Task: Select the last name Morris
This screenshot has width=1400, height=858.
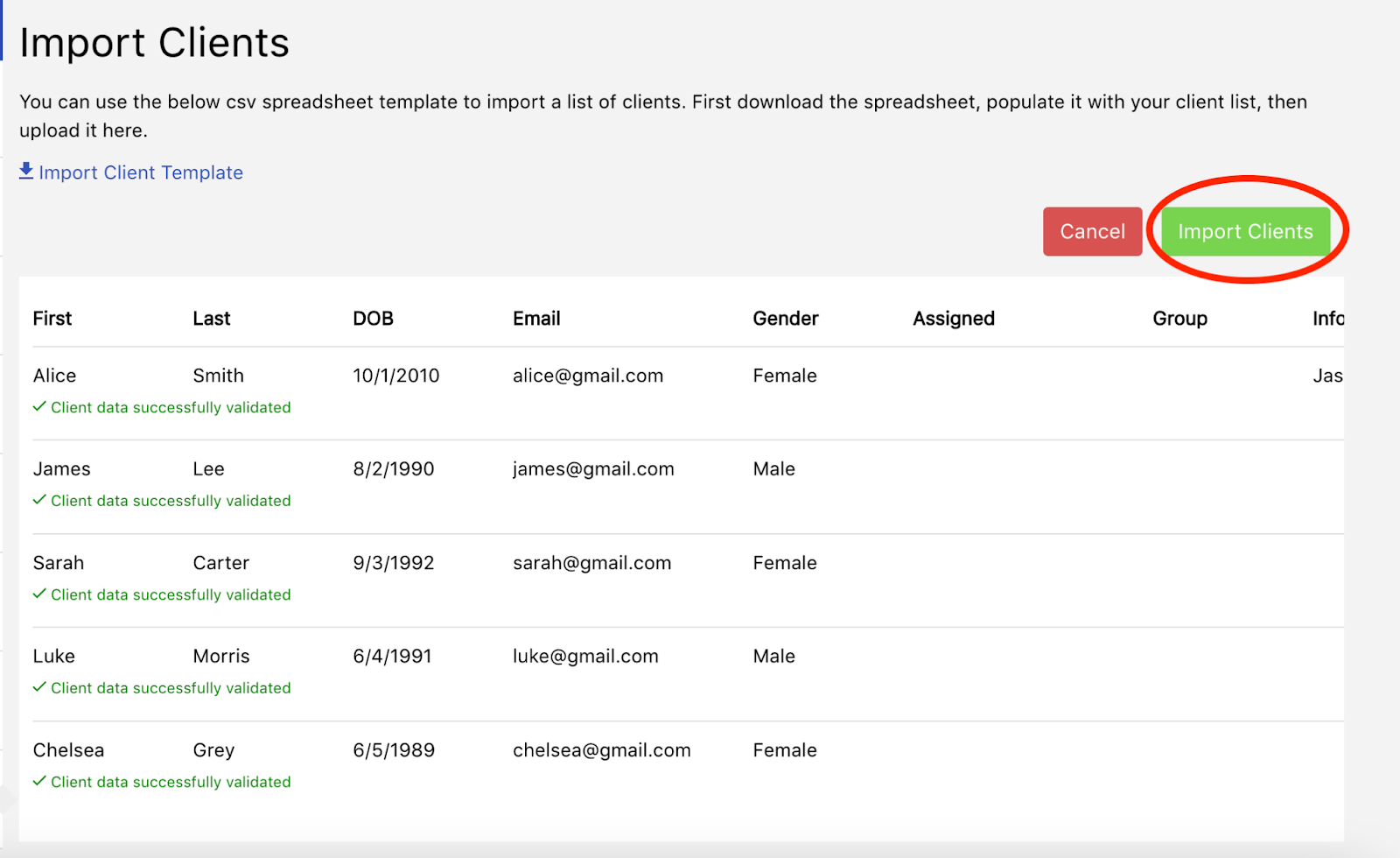Action: coord(220,657)
